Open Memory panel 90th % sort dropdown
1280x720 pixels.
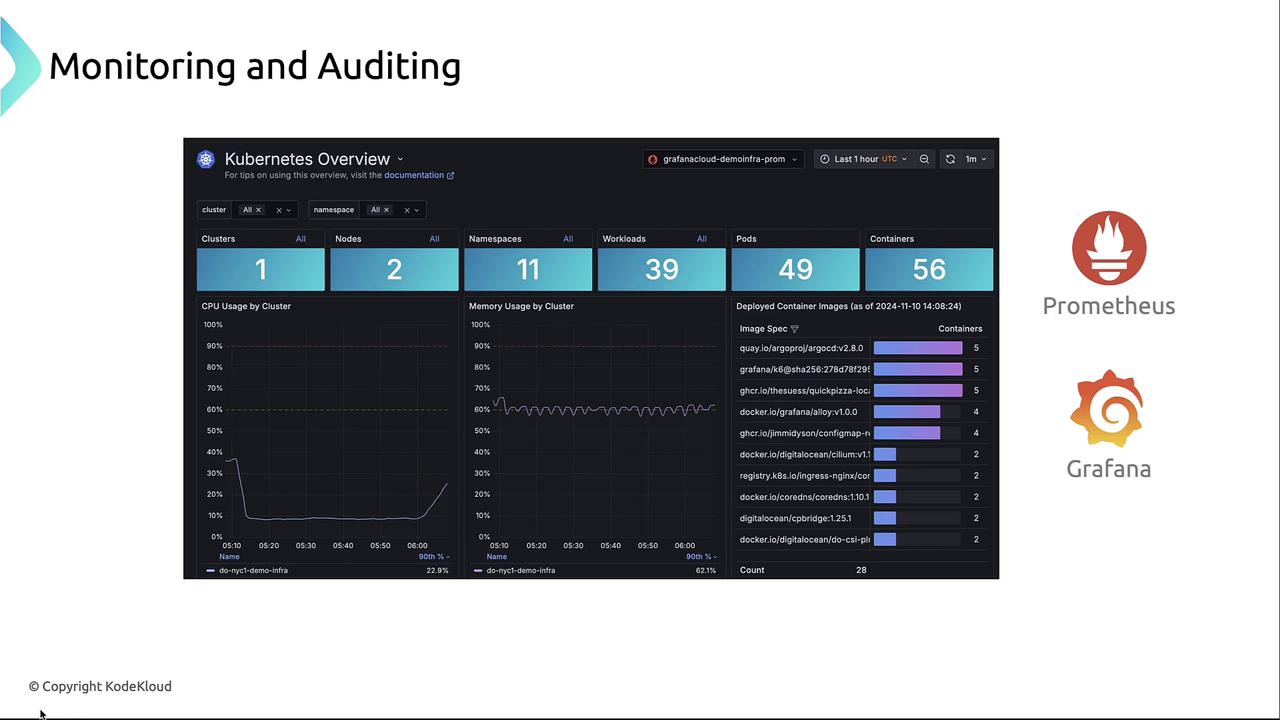702,557
